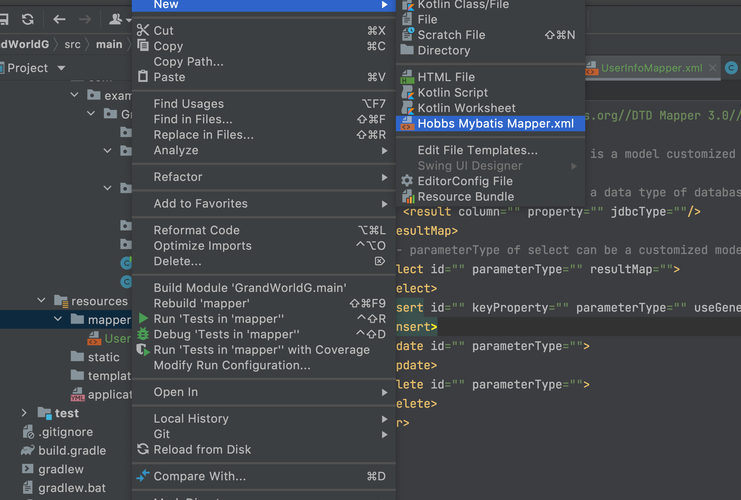This screenshot has height=500, width=741.
Task: Click Modify Run Configuration...
Action: [264, 365]
